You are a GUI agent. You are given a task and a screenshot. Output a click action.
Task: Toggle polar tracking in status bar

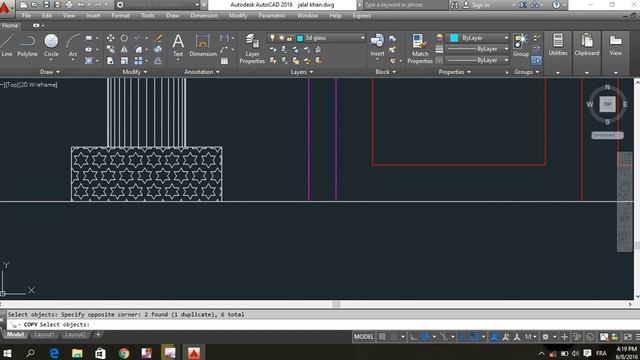[x=425, y=337]
